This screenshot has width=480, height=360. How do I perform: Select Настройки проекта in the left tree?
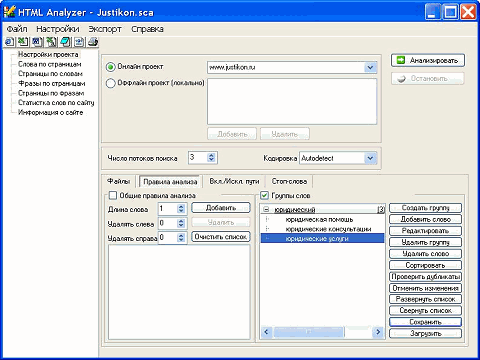pos(48,54)
